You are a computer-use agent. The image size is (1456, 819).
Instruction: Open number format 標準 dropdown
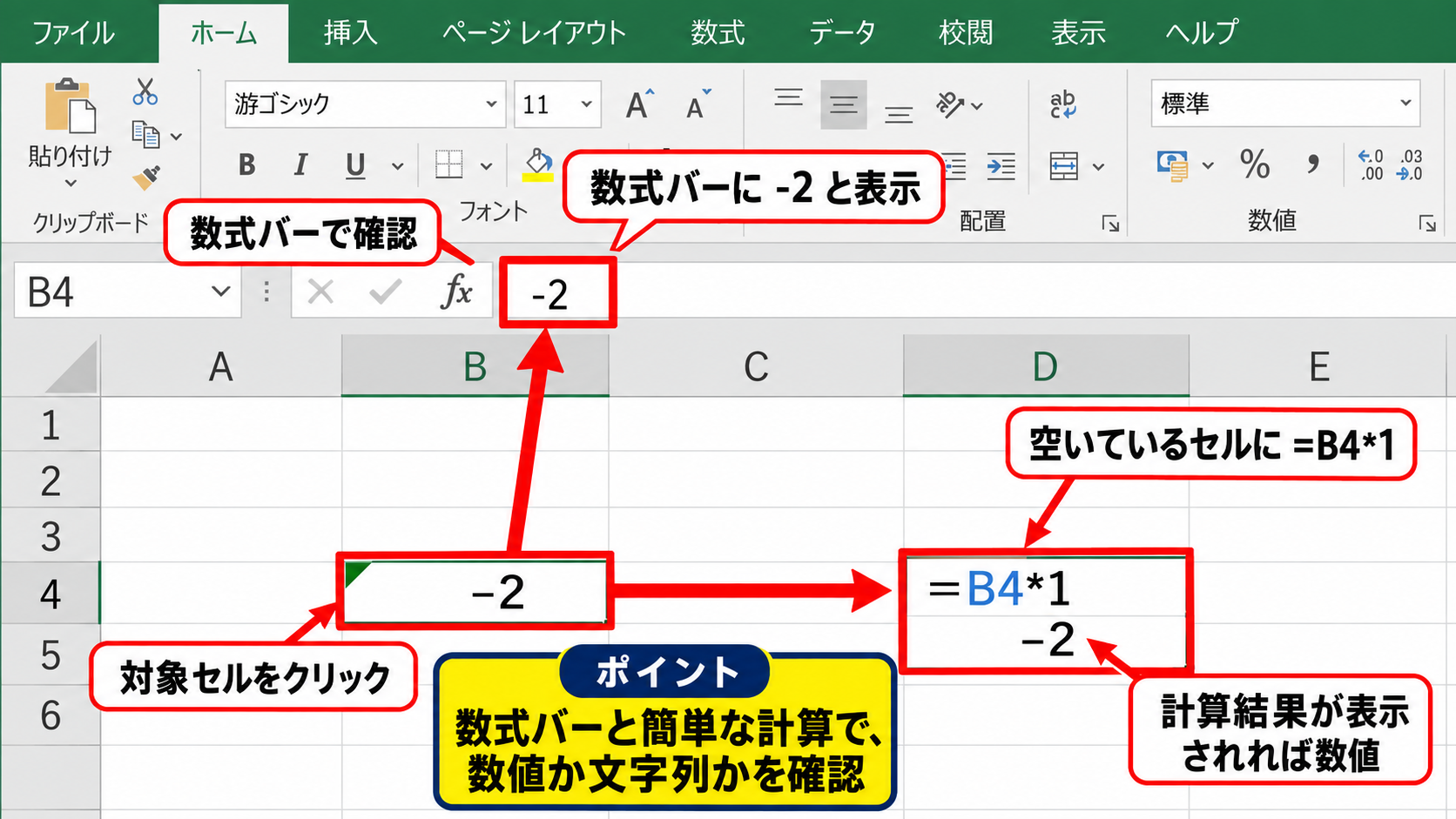point(1405,103)
